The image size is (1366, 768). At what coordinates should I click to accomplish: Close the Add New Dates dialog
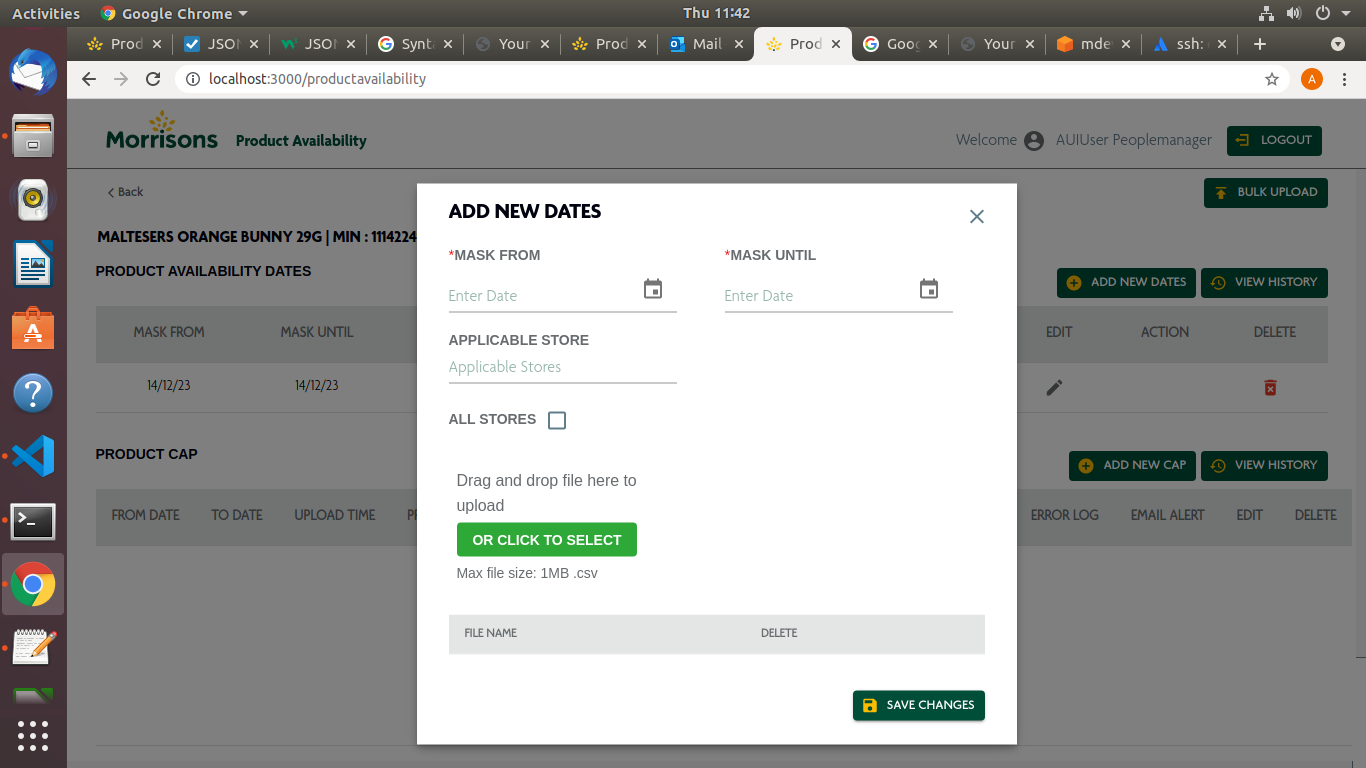point(977,216)
